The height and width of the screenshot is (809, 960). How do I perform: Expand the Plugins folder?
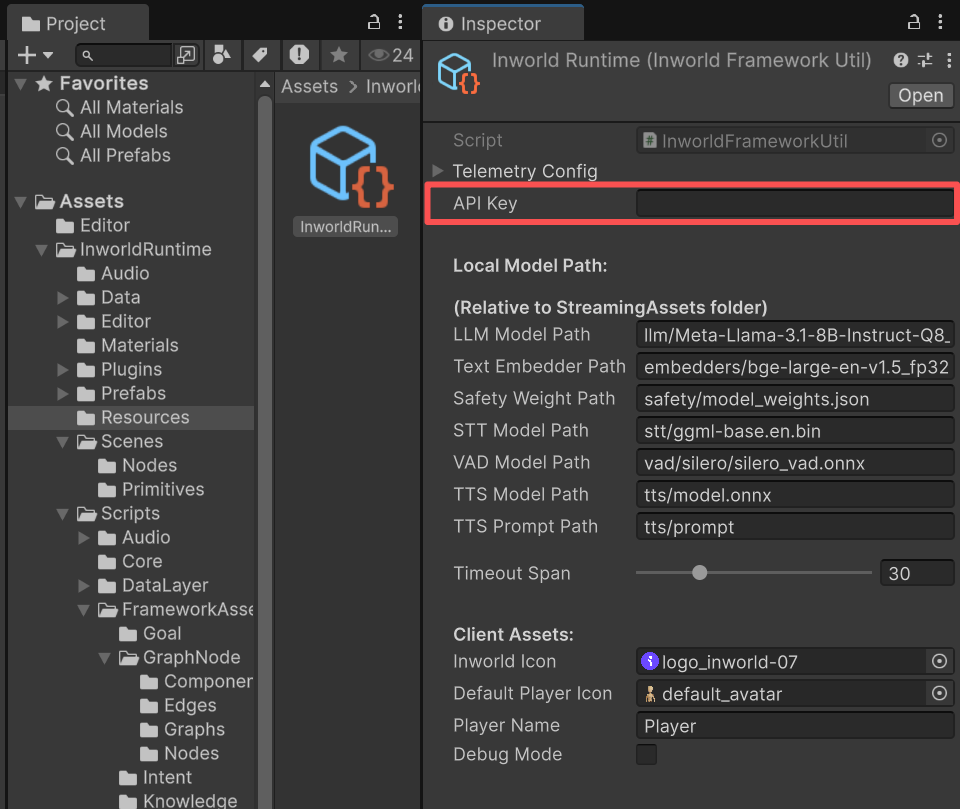coord(62,369)
